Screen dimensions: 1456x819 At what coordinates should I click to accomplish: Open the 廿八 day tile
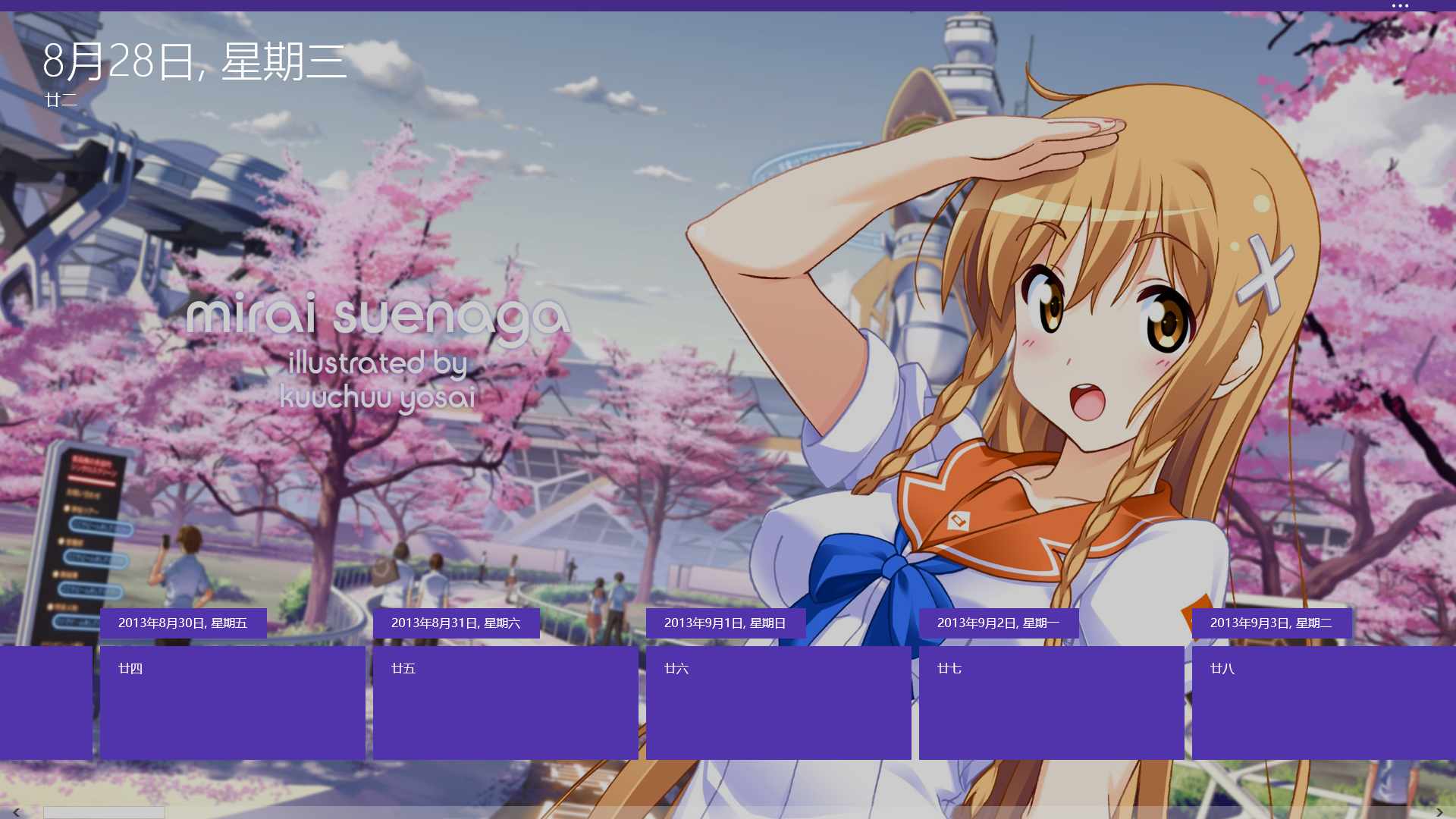[1323, 702]
